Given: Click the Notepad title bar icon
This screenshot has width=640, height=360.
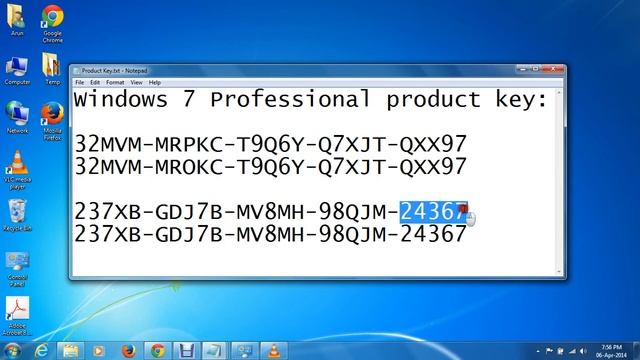Looking at the screenshot, I should (76, 71).
